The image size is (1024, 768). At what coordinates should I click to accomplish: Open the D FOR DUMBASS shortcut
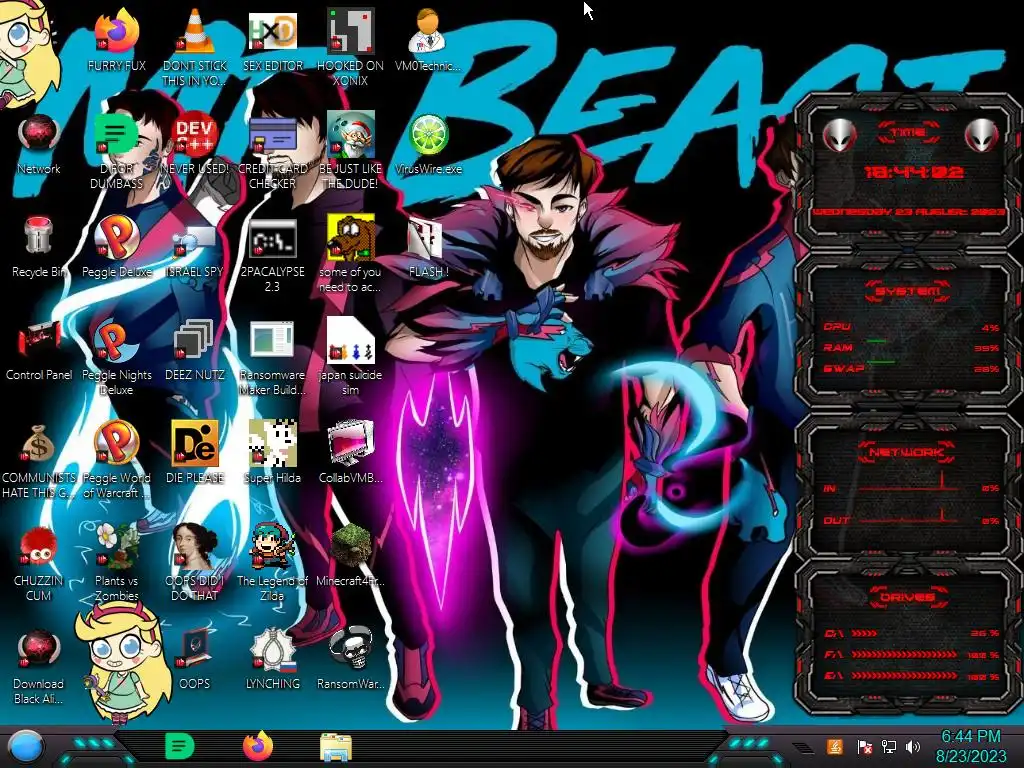click(x=116, y=134)
